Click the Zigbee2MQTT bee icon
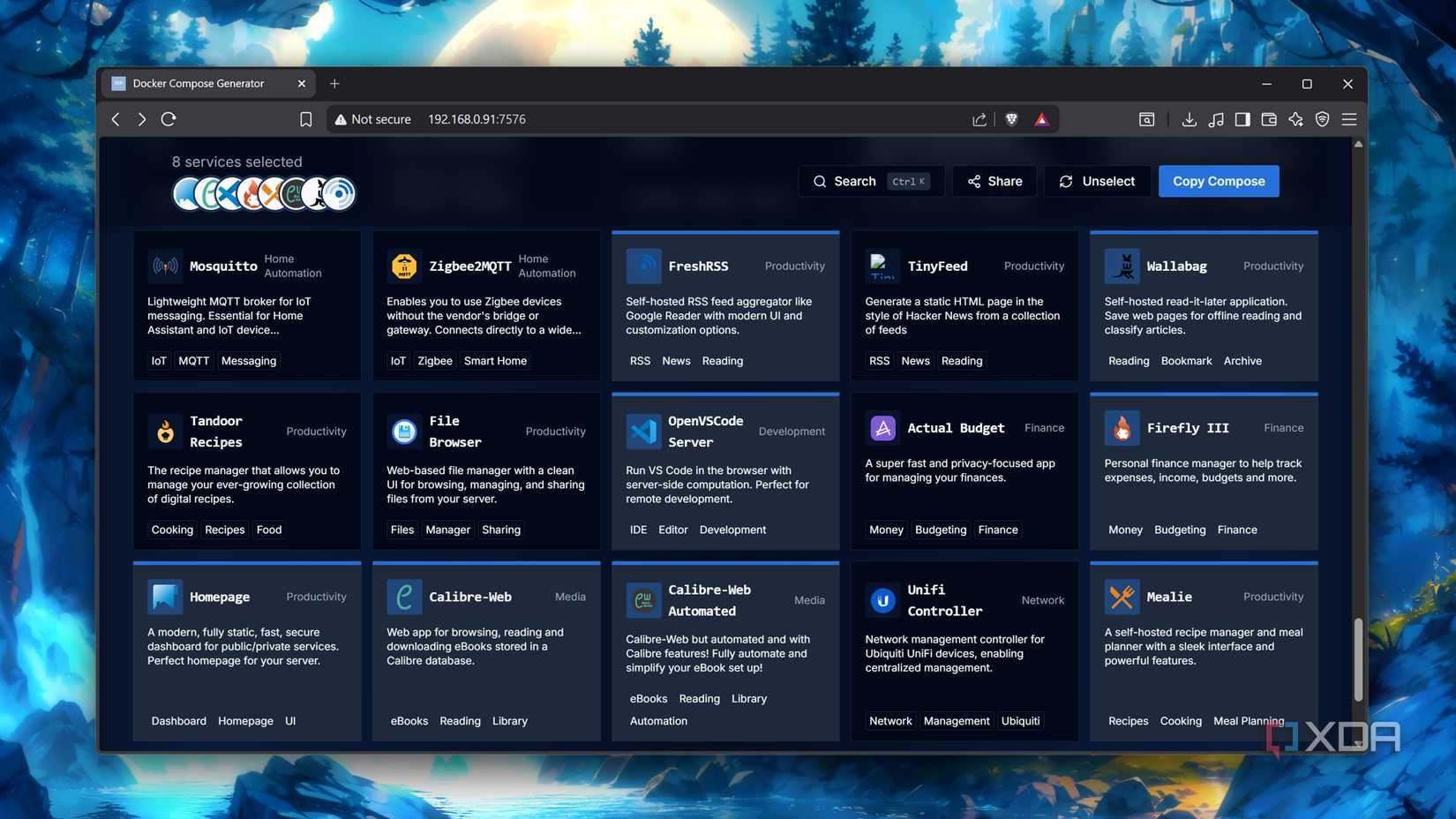Screen dimensions: 1456x819 tap(404, 266)
